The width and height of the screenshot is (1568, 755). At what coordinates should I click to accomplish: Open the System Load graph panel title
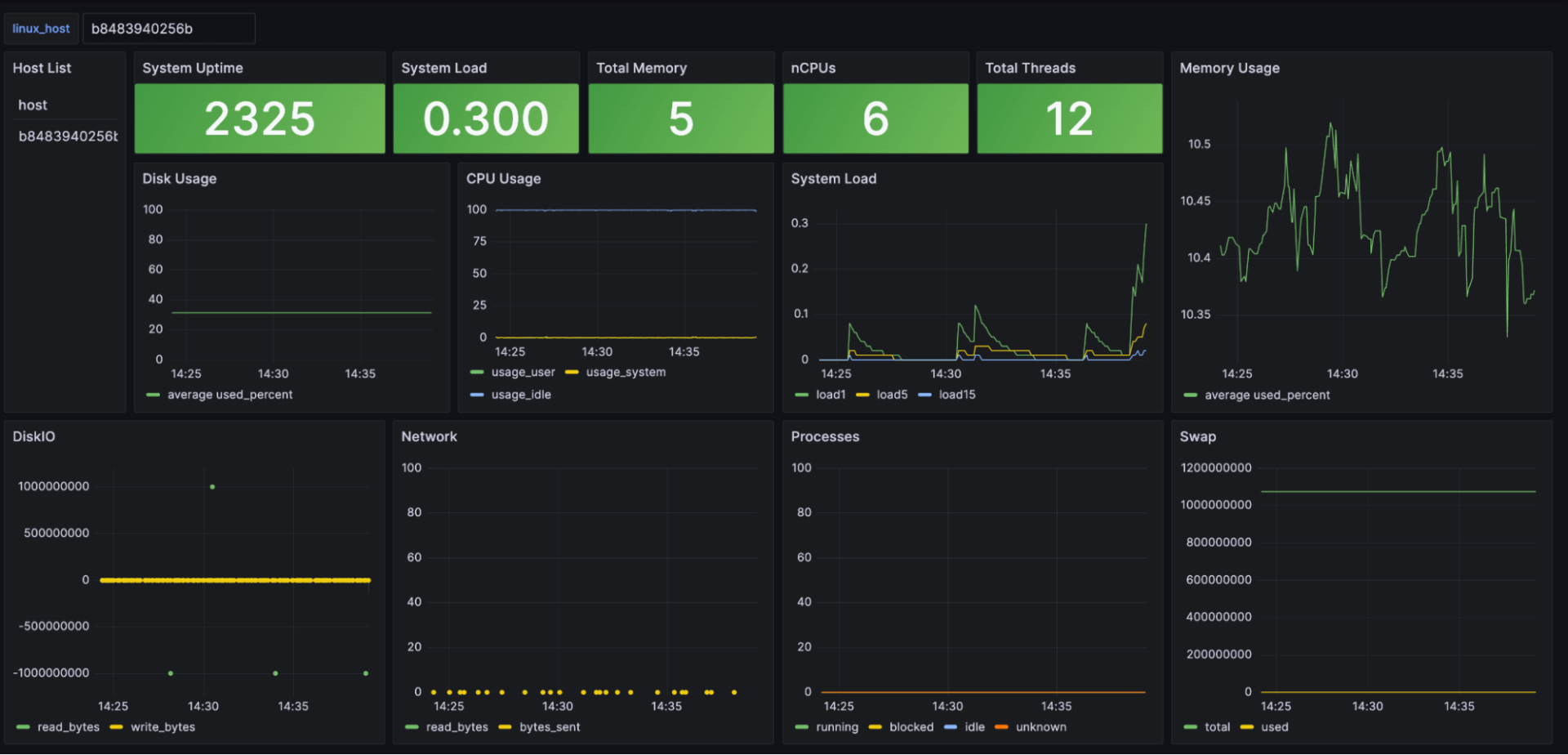(833, 178)
